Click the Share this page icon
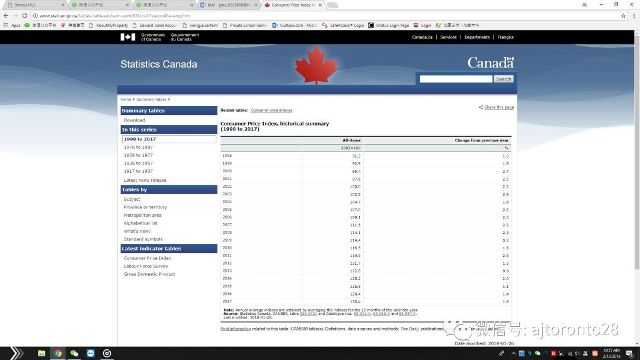The height and width of the screenshot is (360, 640). (481, 107)
